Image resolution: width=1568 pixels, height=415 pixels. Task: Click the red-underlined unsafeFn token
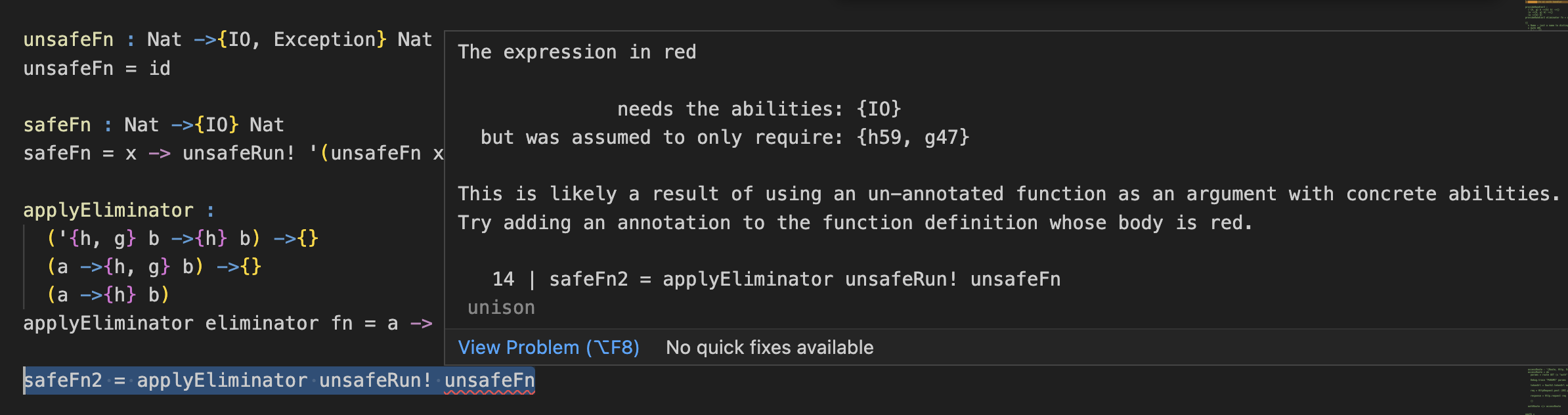[491, 379]
